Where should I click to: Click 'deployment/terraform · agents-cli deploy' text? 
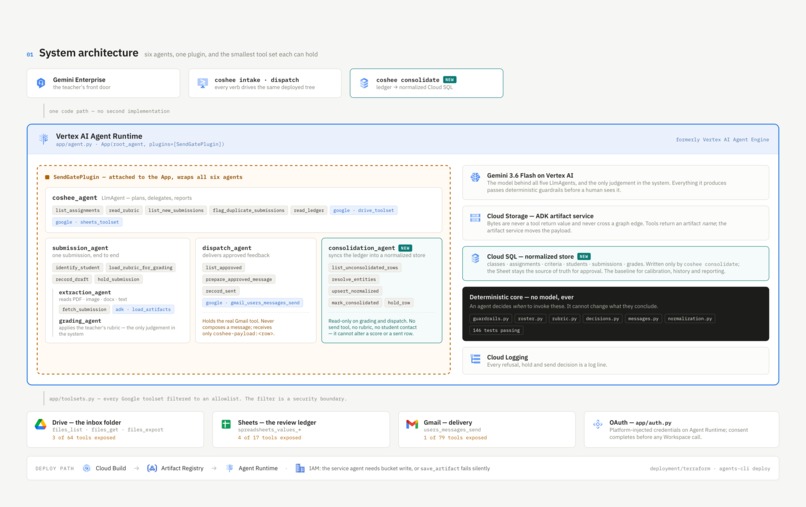709,468
